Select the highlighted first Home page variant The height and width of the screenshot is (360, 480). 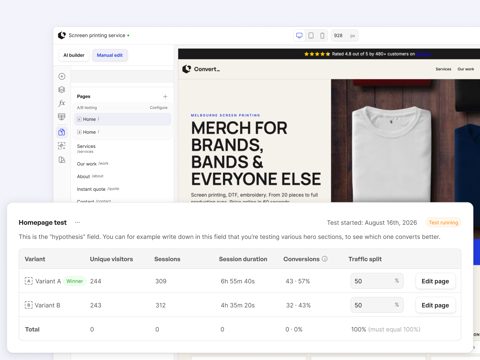(x=123, y=119)
